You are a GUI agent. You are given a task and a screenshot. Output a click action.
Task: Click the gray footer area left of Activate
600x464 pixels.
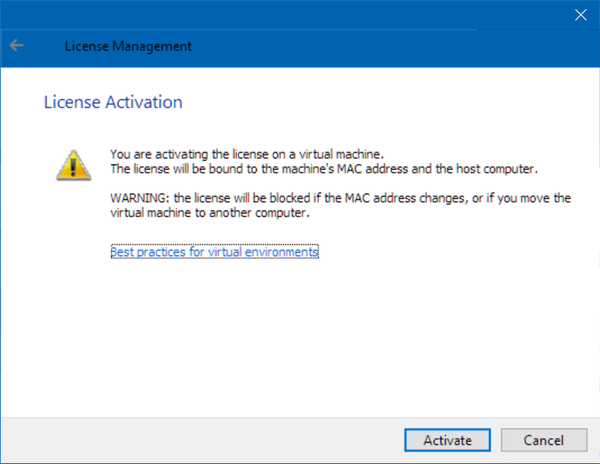(x=200, y=439)
